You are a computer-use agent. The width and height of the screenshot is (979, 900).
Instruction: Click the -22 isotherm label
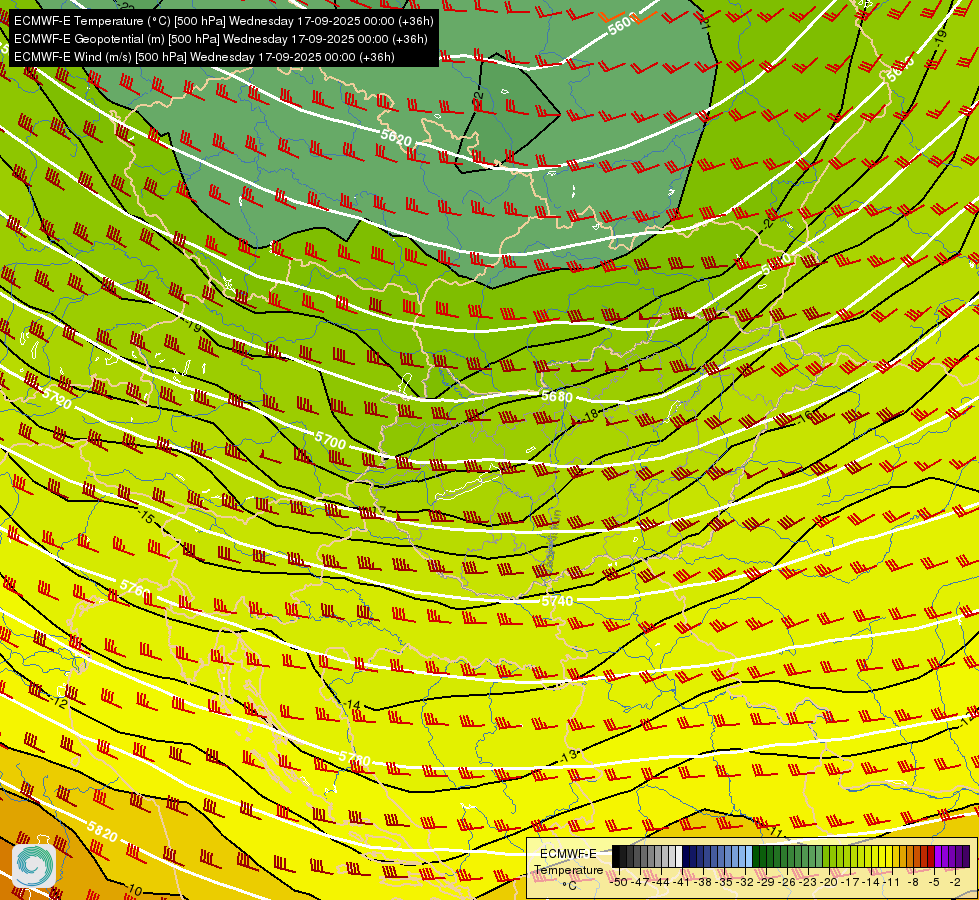tap(479, 101)
